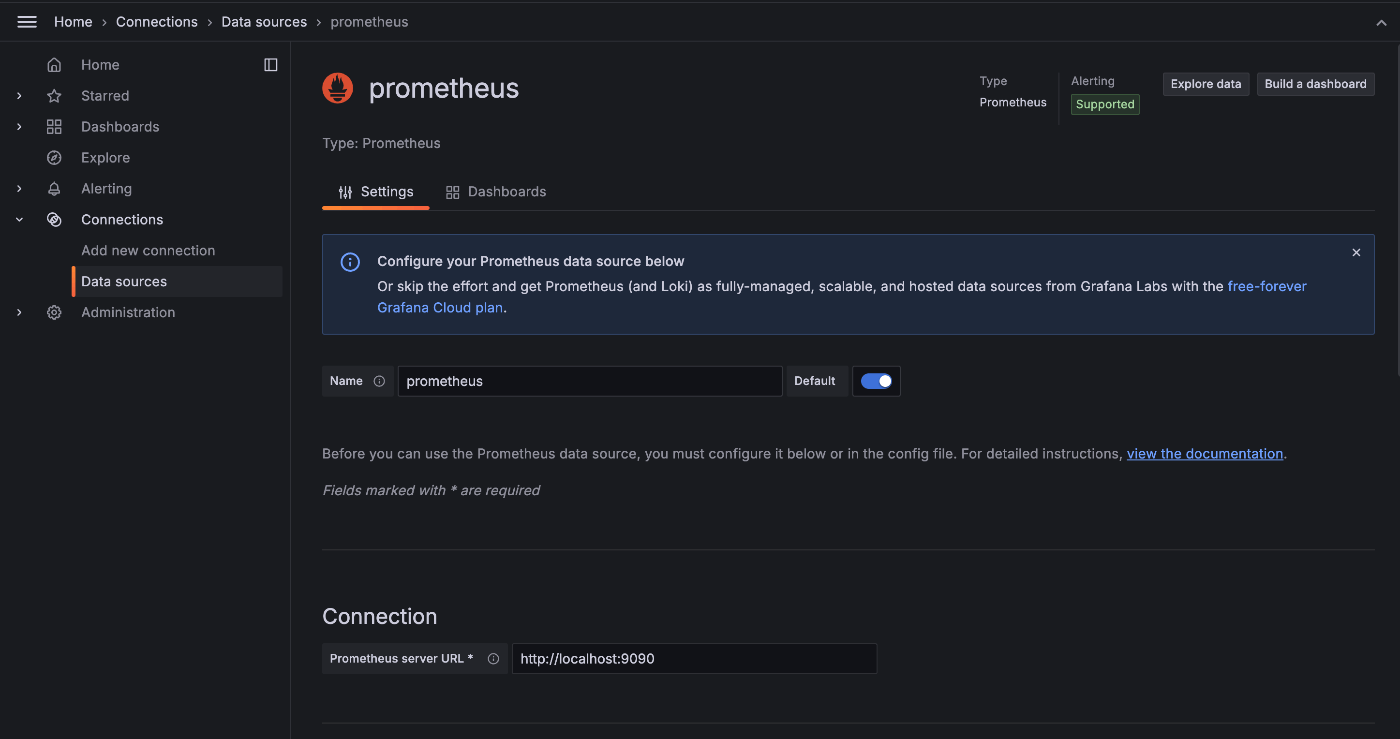Open the view the documentation link
The image size is (1400, 739).
[1205, 453]
